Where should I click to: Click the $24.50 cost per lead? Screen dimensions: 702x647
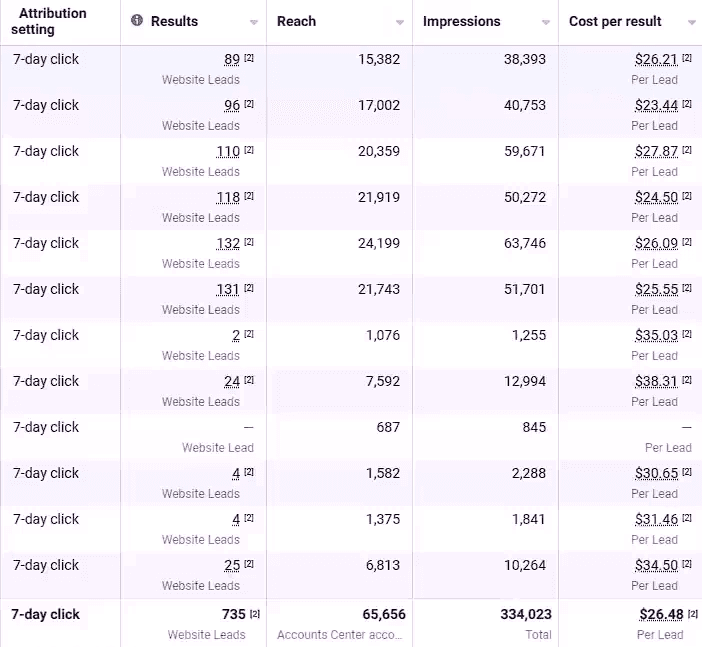coord(656,197)
